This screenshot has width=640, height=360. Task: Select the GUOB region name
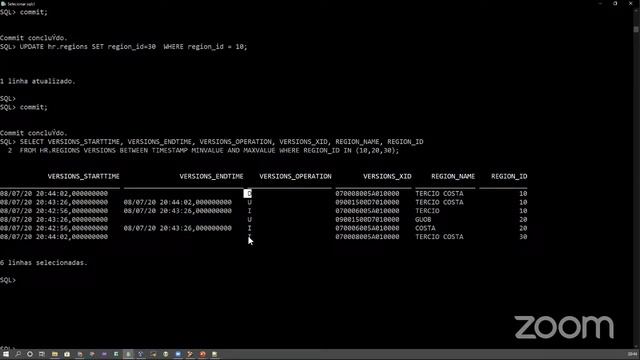[x=423, y=220]
